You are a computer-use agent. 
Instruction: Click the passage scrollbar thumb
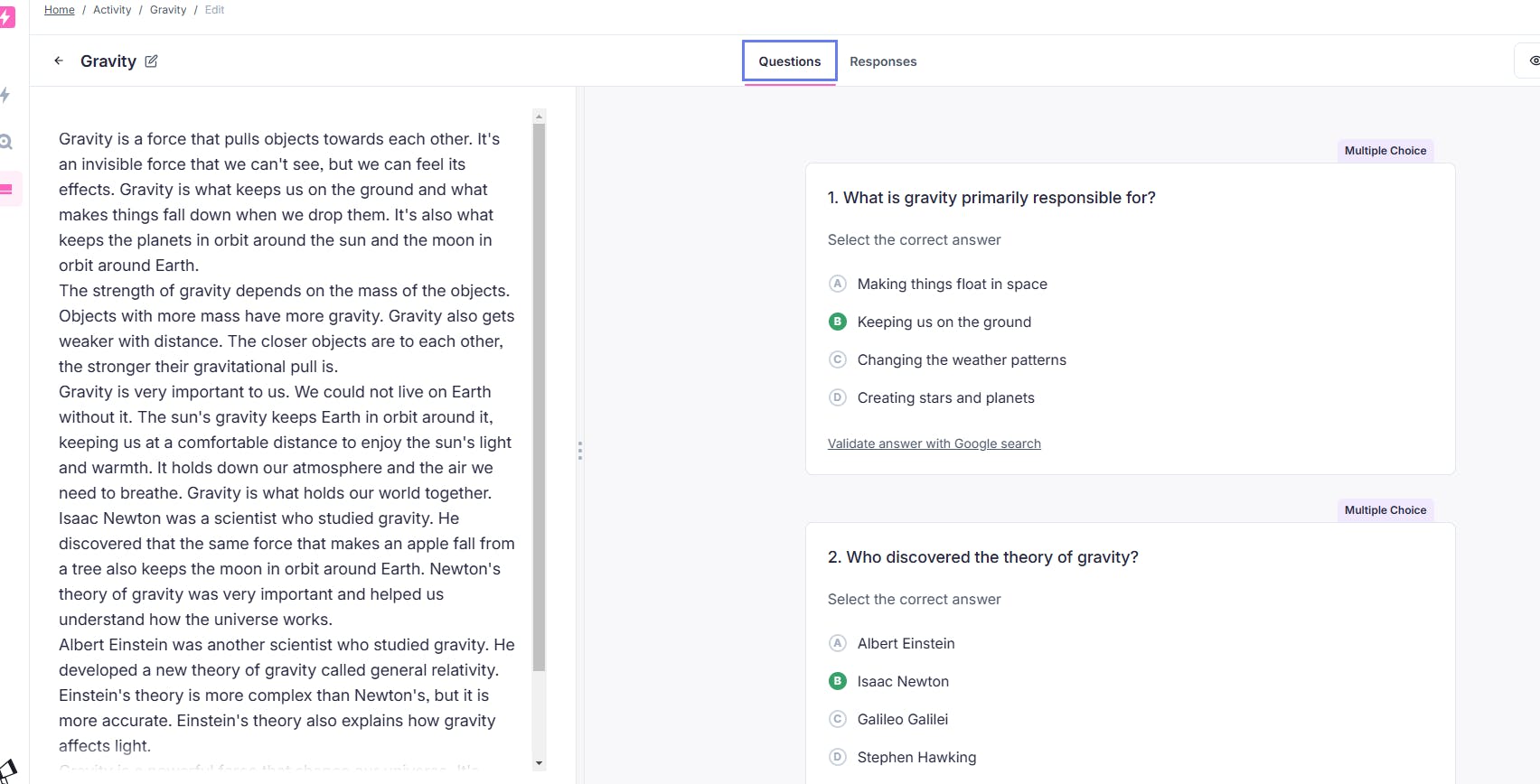(540, 397)
